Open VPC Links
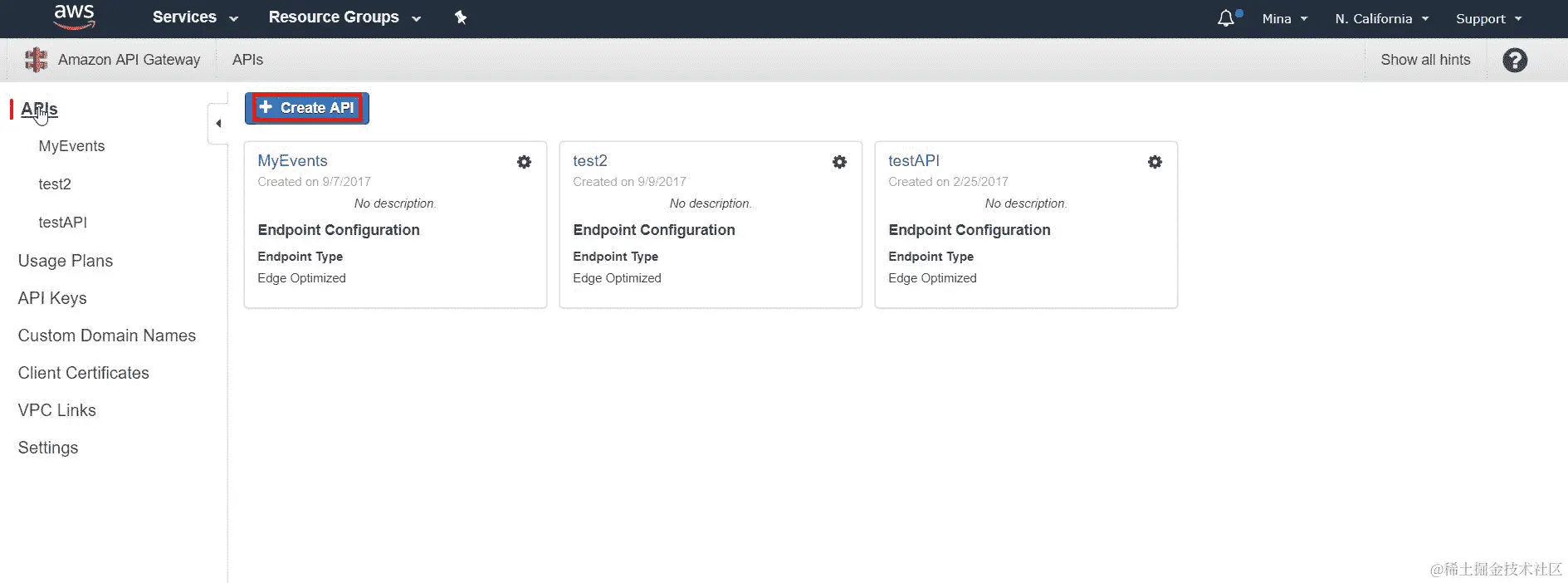This screenshot has width=1568, height=583. click(x=57, y=410)
